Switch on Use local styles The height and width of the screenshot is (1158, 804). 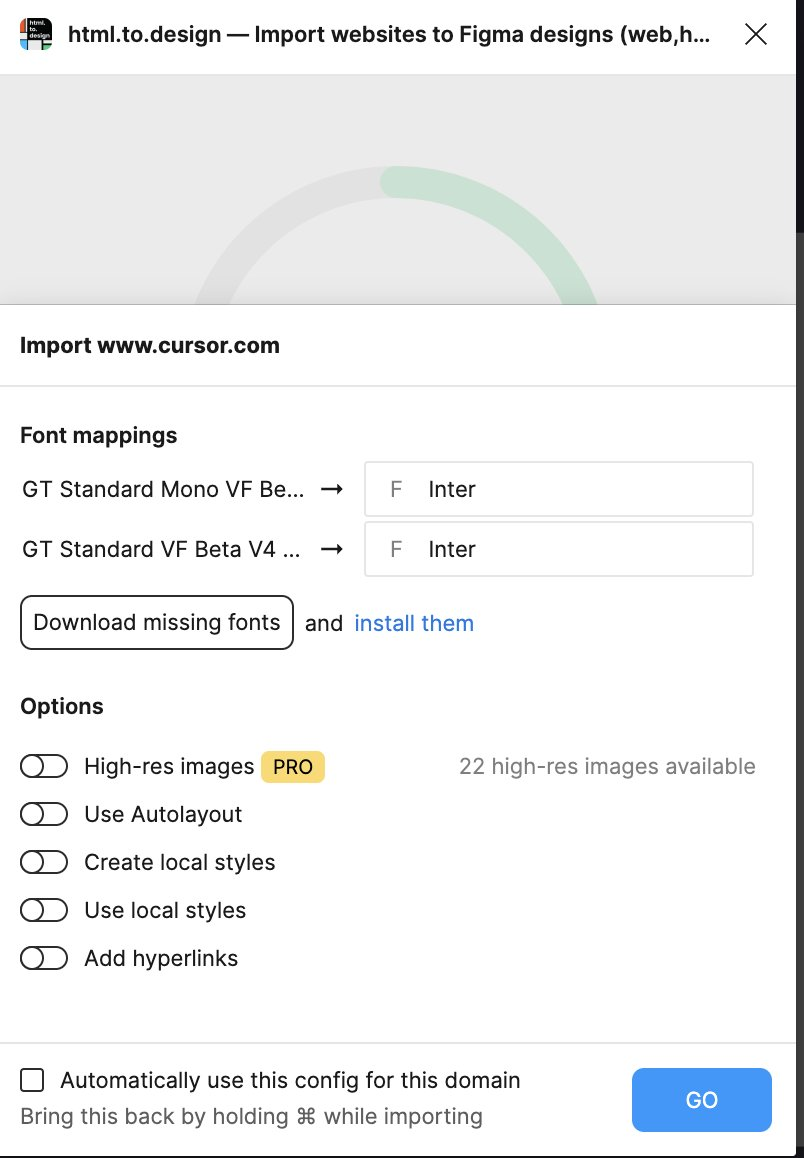(x=44, y=911)
